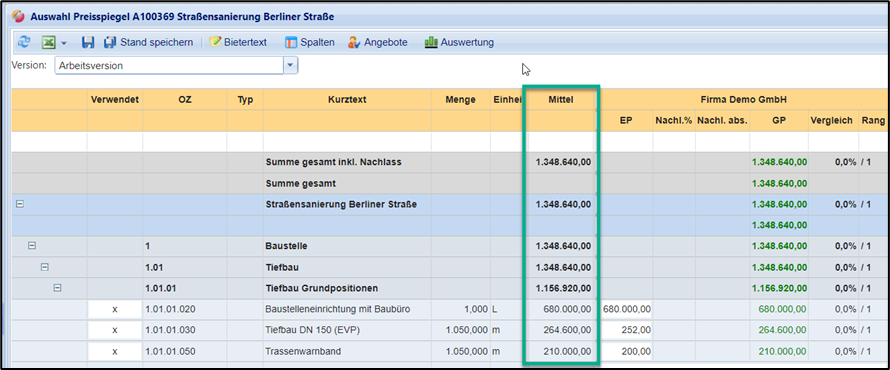Click the Mittel column header
The height and width of the screenshot is (370, 890).
pyautogui.click(x=561, y=99)
